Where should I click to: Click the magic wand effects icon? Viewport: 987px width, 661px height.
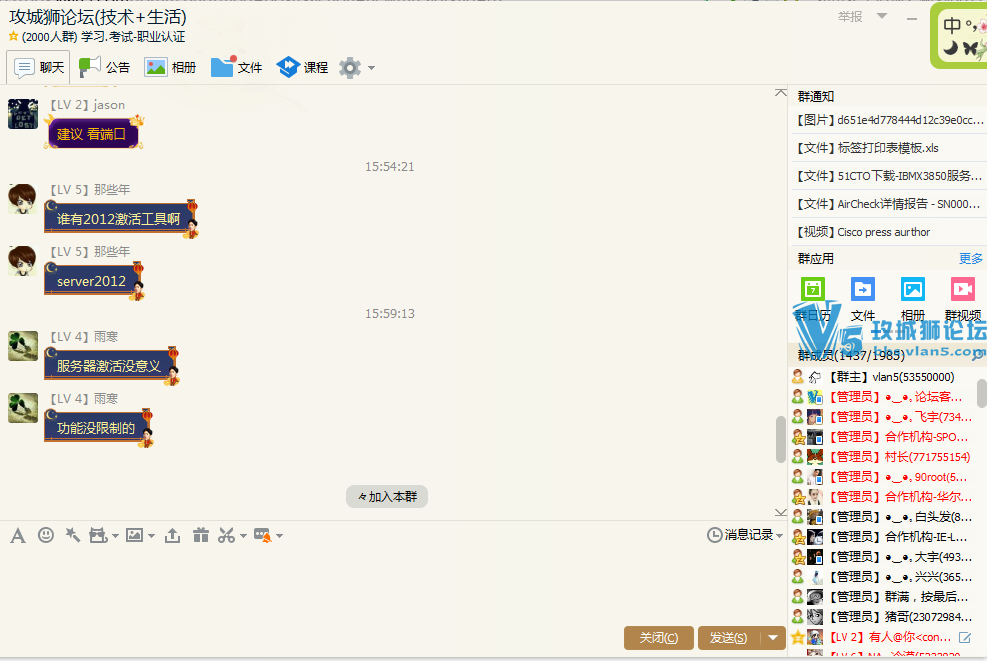pyautogui.click(x=72, y=536)
